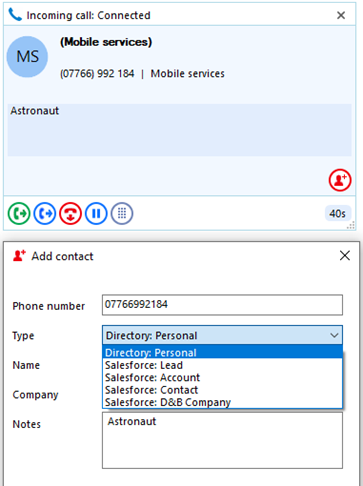Click the red add contact circle icon
Image resolution: width=363 pixels, height=486 pixels.
pos(340,180)
